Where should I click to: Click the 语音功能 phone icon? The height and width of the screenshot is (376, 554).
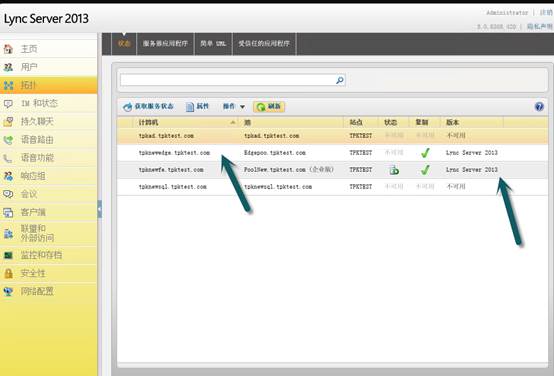(8, 158)
